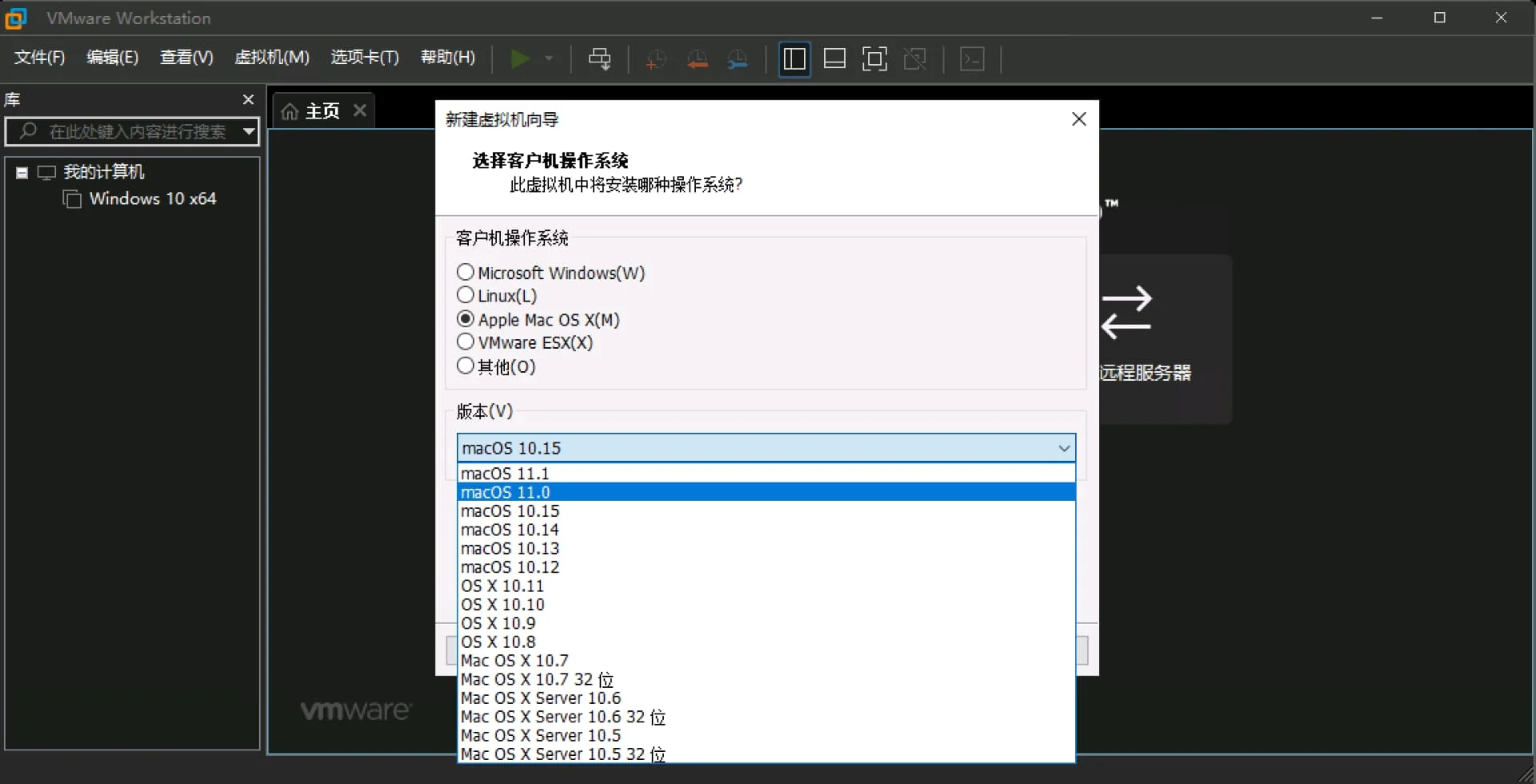The width and height of the screenshot is (1536, 784).
Task: Show the thumbnail bar
Action: 834,58
